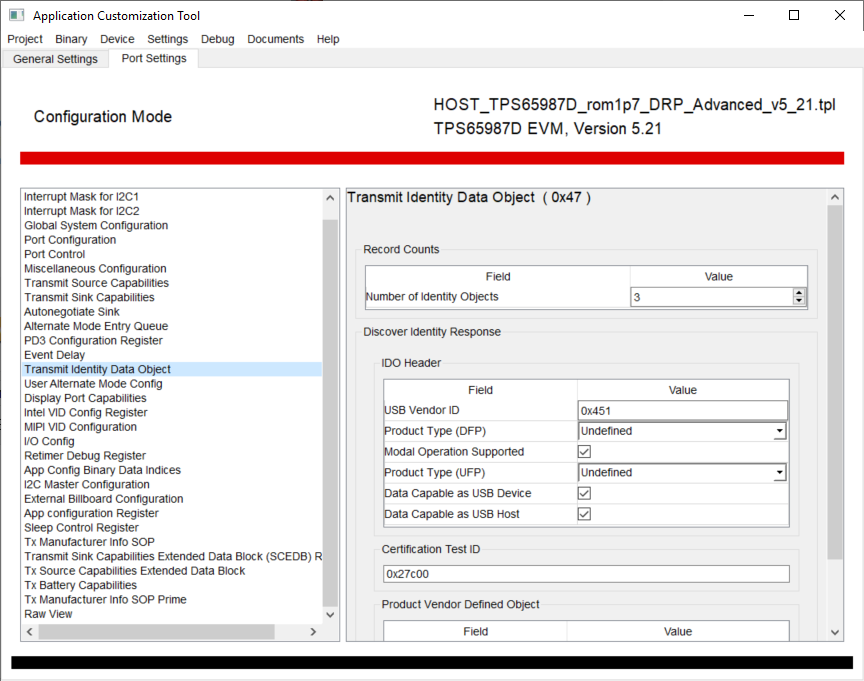Switch to the General Settings tab
The height and width of the screenshot is (681, 864).
pyautogui.click(x=55, y=59)
